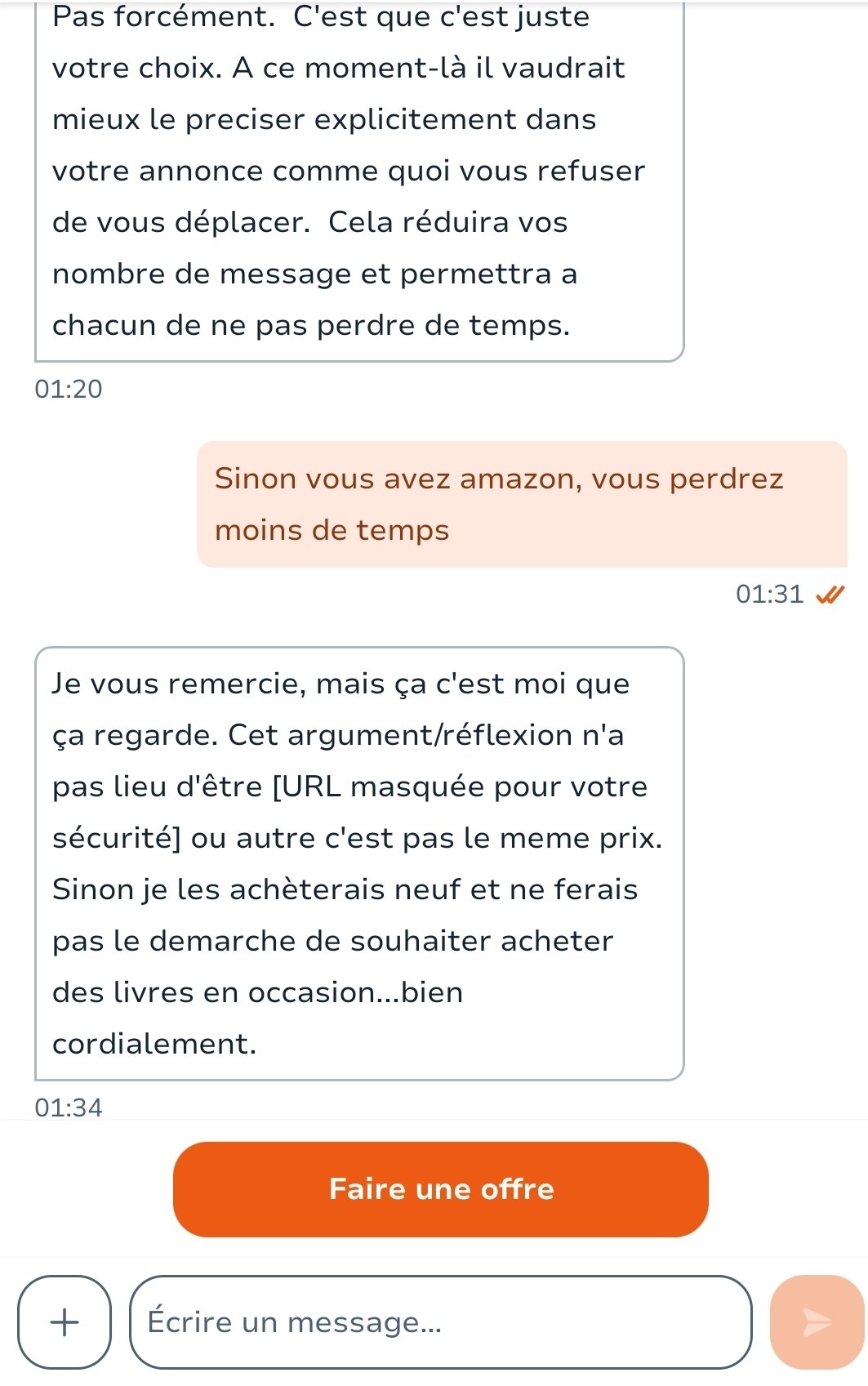The image size is (868, 1386).
Task: Select the 'Sinon vous avez amazon' sent bubble
Action: coord(523,504)
